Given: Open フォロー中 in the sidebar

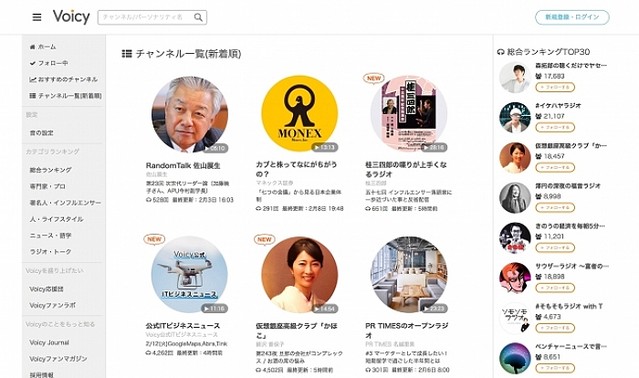Looking at the screenshot, I should click(48, 63).
